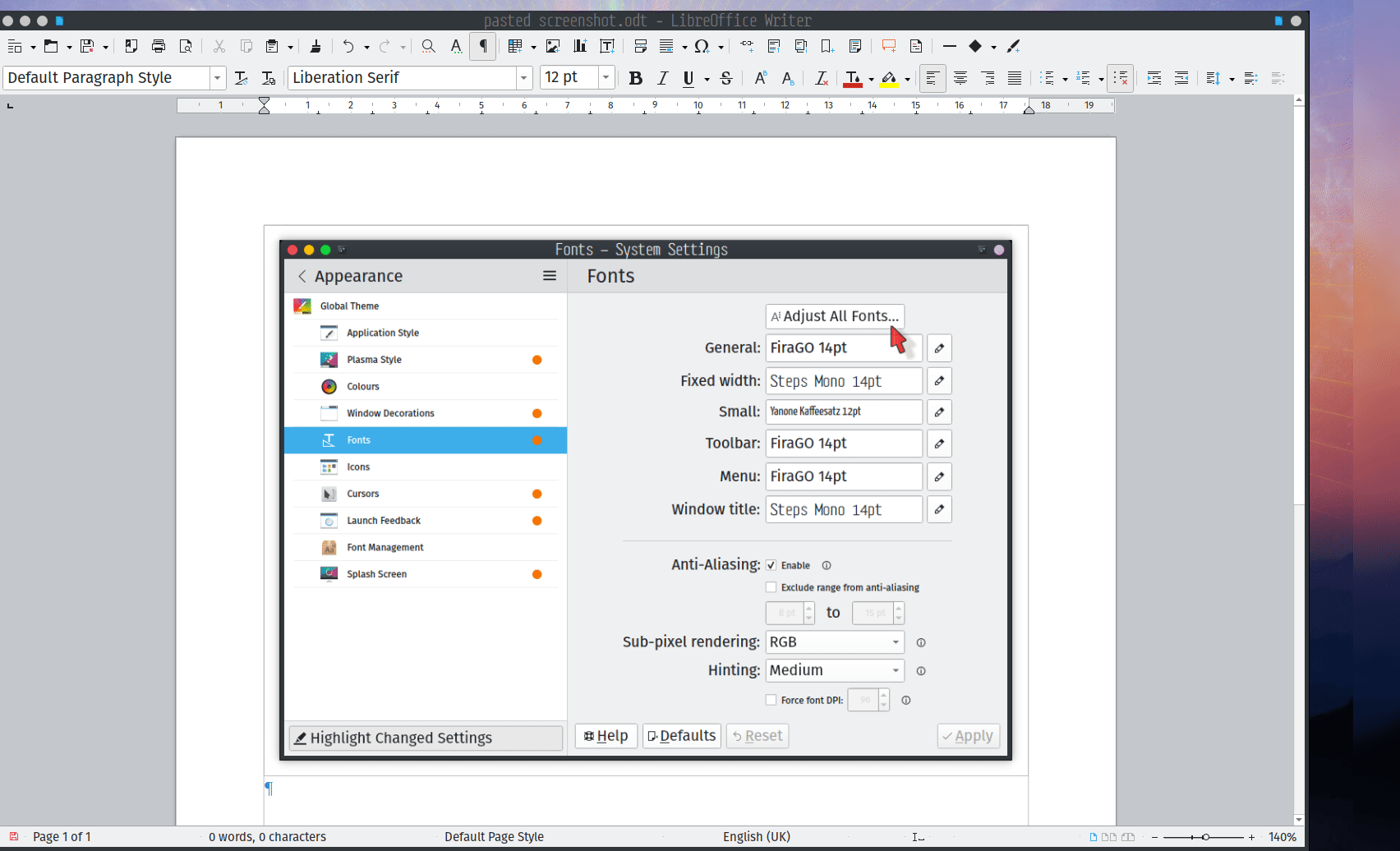Click English (UK) language in status bar

click(x=756, y=836)
